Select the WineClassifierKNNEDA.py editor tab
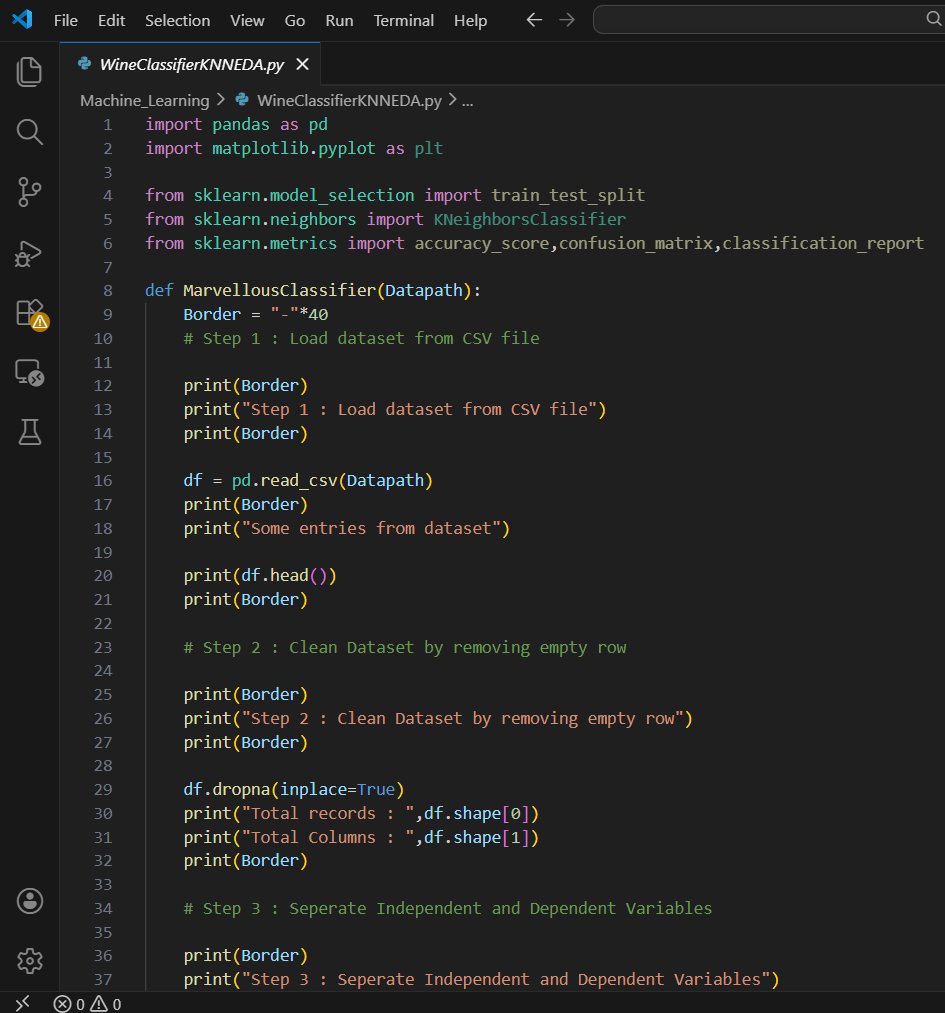The image size is (945, 1013). coord(190,65)
